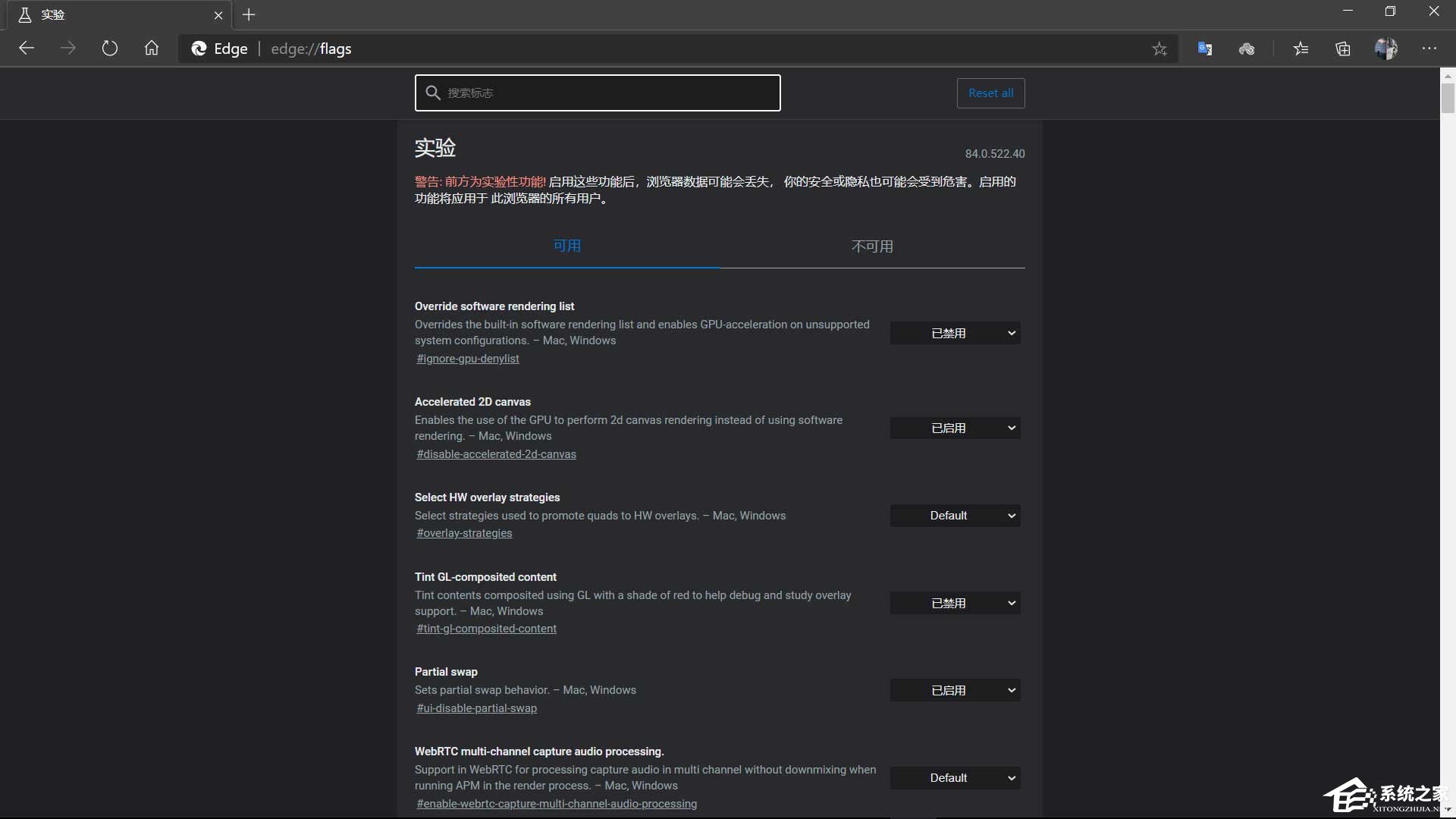The height and width of the screenshot is (819, 1456).
Task: Click the profile avatar icon
Action: click(1386, 48)
